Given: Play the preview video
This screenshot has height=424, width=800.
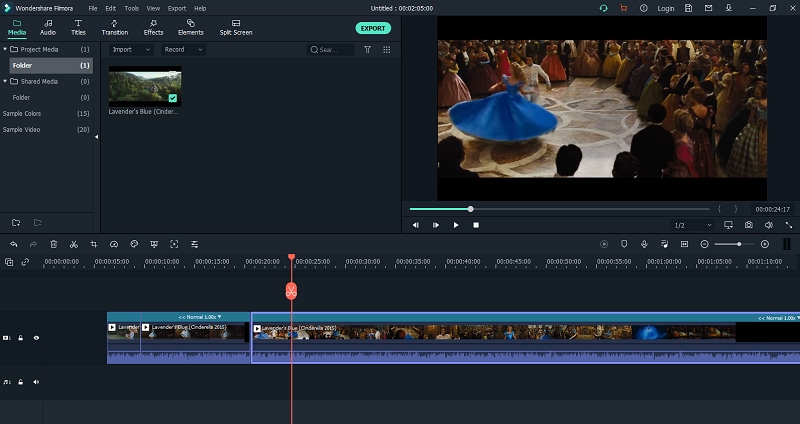Looking at the screenshot, I should coord(456,225).
